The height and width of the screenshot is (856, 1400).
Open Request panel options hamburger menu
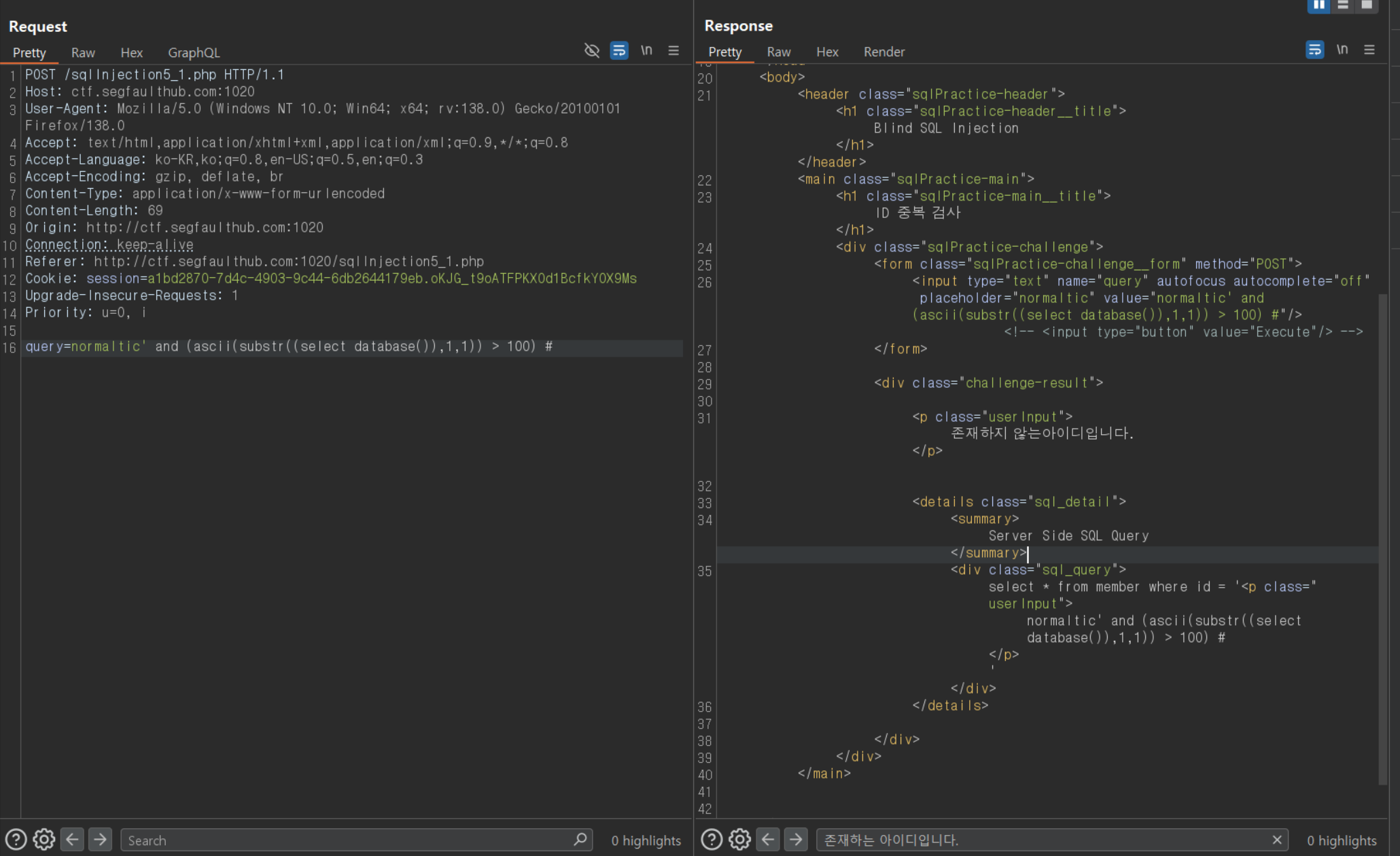(x=673, y=50)
